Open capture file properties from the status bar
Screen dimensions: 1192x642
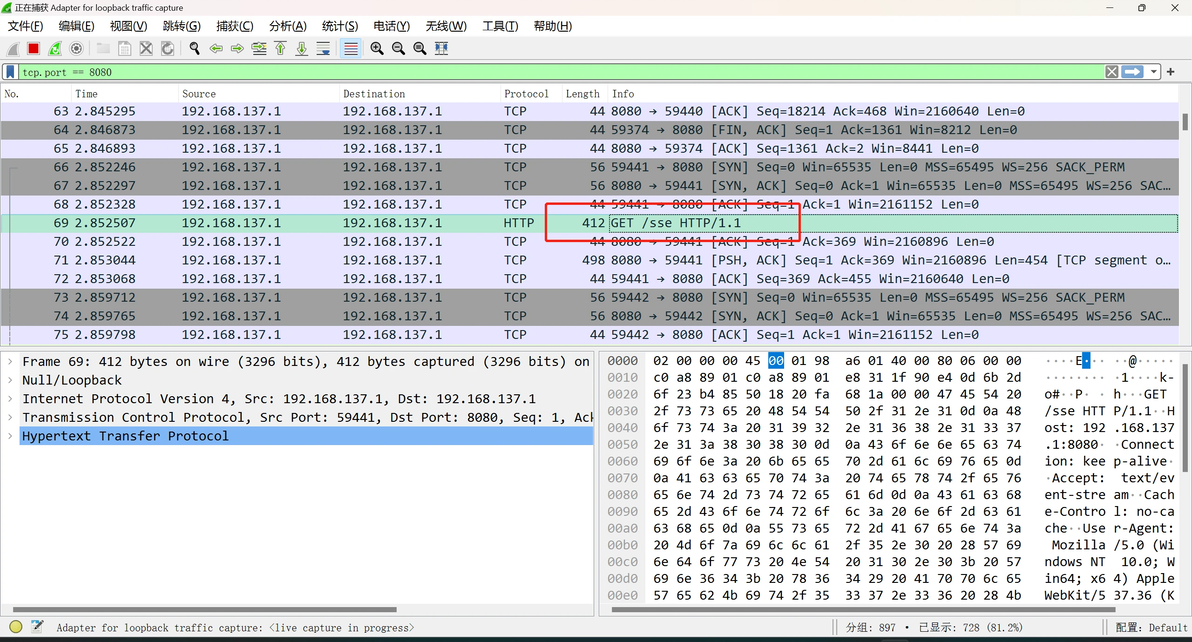[37, 627]
